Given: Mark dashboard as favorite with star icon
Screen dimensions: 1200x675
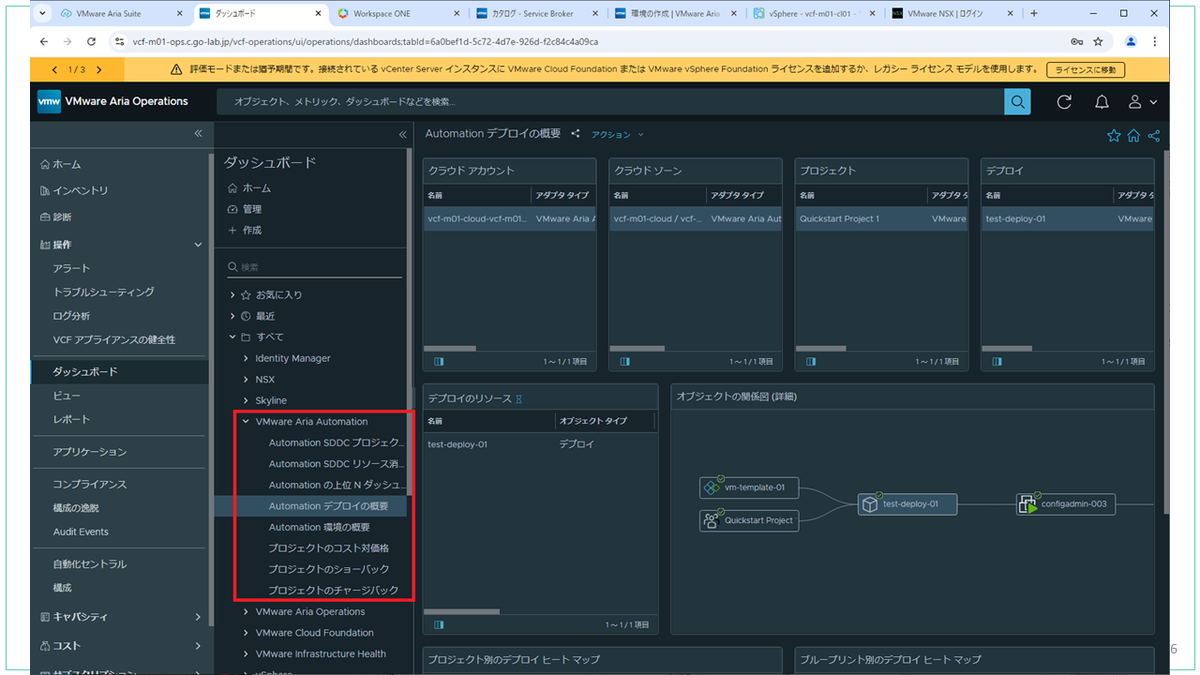Looking at the screenshot, I should pyautogui.click(x=1114, y=136).
